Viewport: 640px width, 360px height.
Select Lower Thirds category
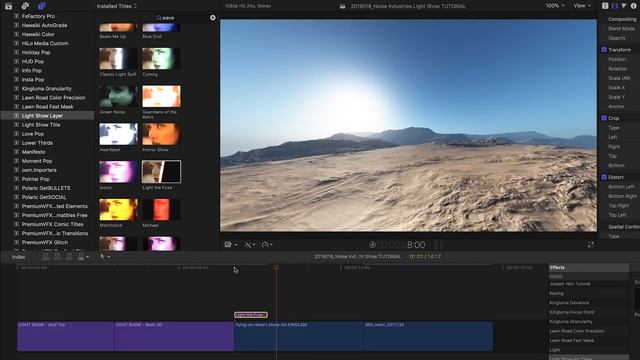coord(37,143)
